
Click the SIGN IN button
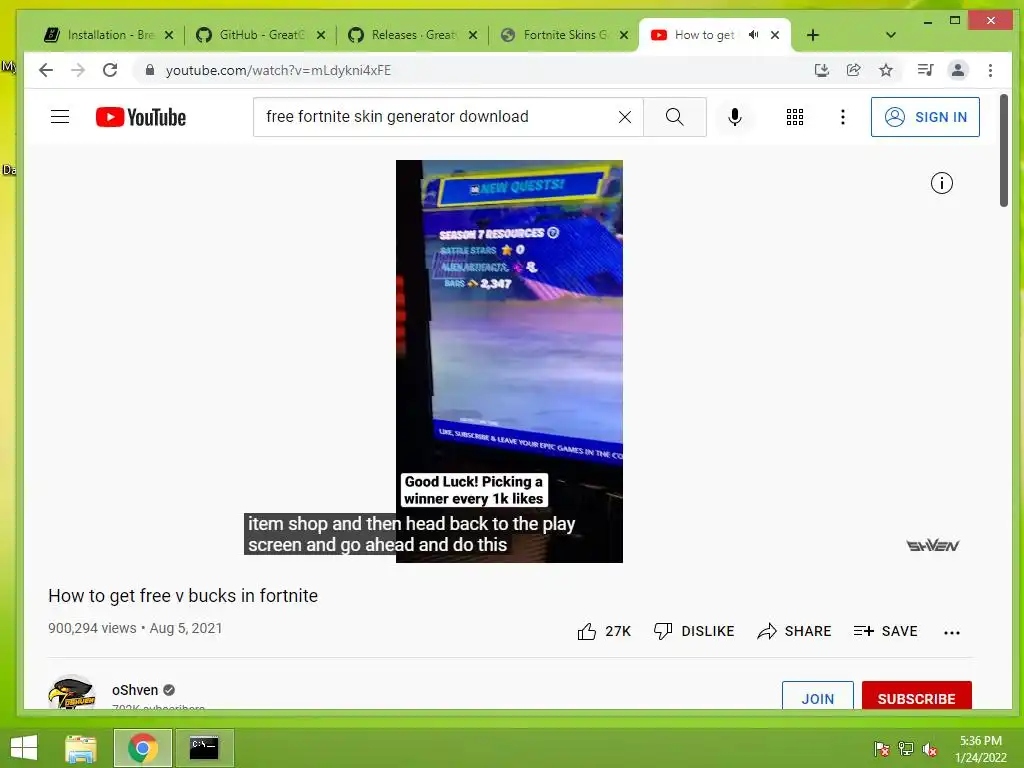pyautogui.click(x=925, y=117)
